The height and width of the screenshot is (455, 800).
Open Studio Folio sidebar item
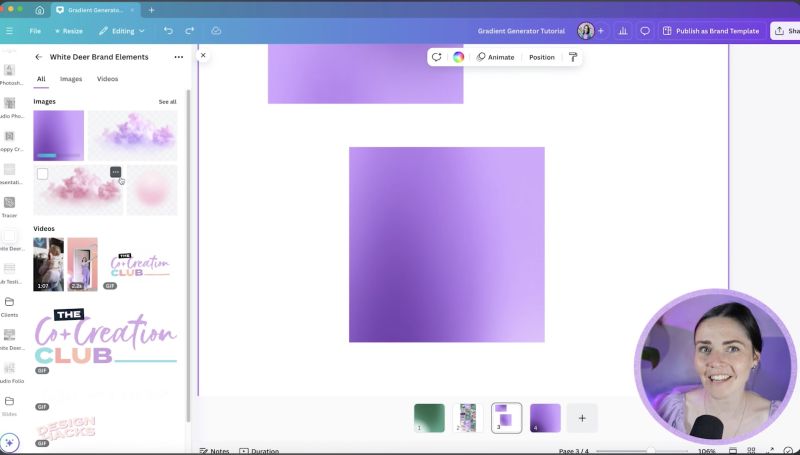tap(10, 373)
